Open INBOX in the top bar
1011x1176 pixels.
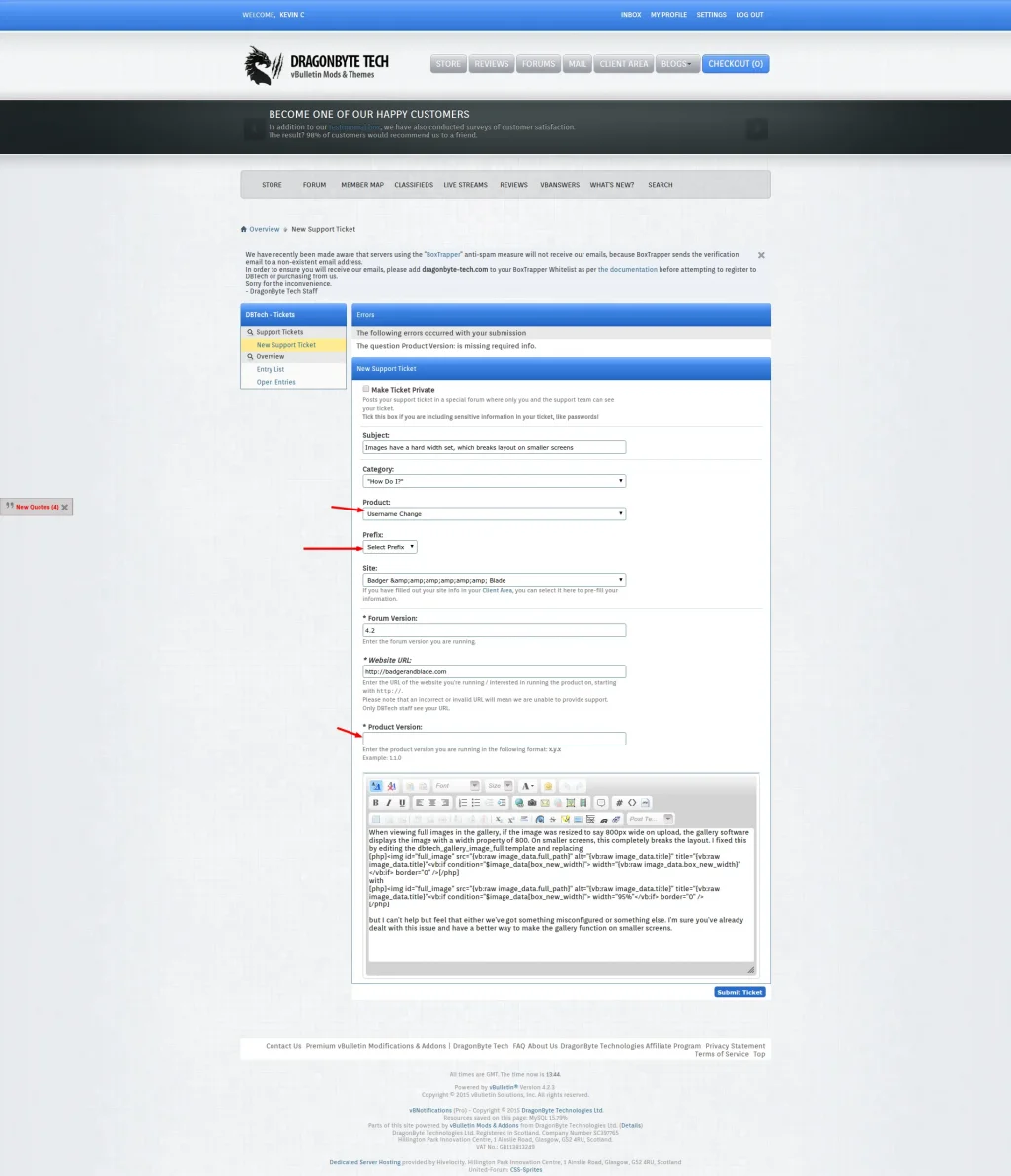tap(631, 14)
